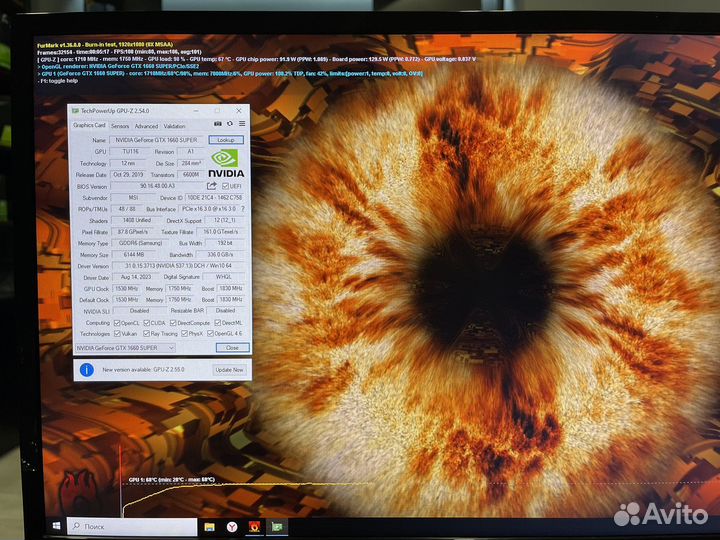
Task: Click the GPU-Z screenshot camera icon
Action: [220, 124]
